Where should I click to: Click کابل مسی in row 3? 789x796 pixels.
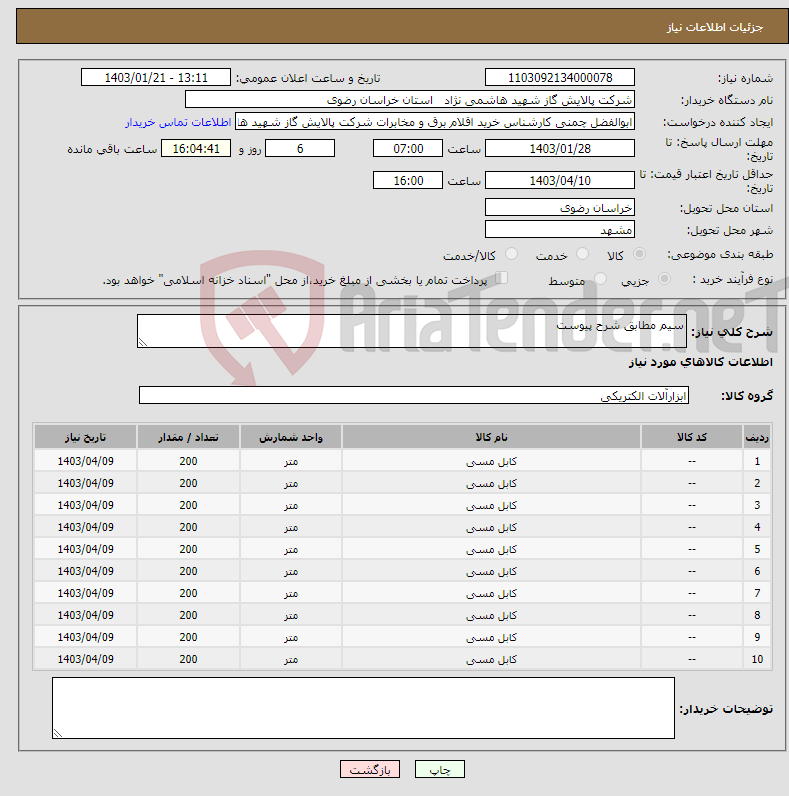491,505
